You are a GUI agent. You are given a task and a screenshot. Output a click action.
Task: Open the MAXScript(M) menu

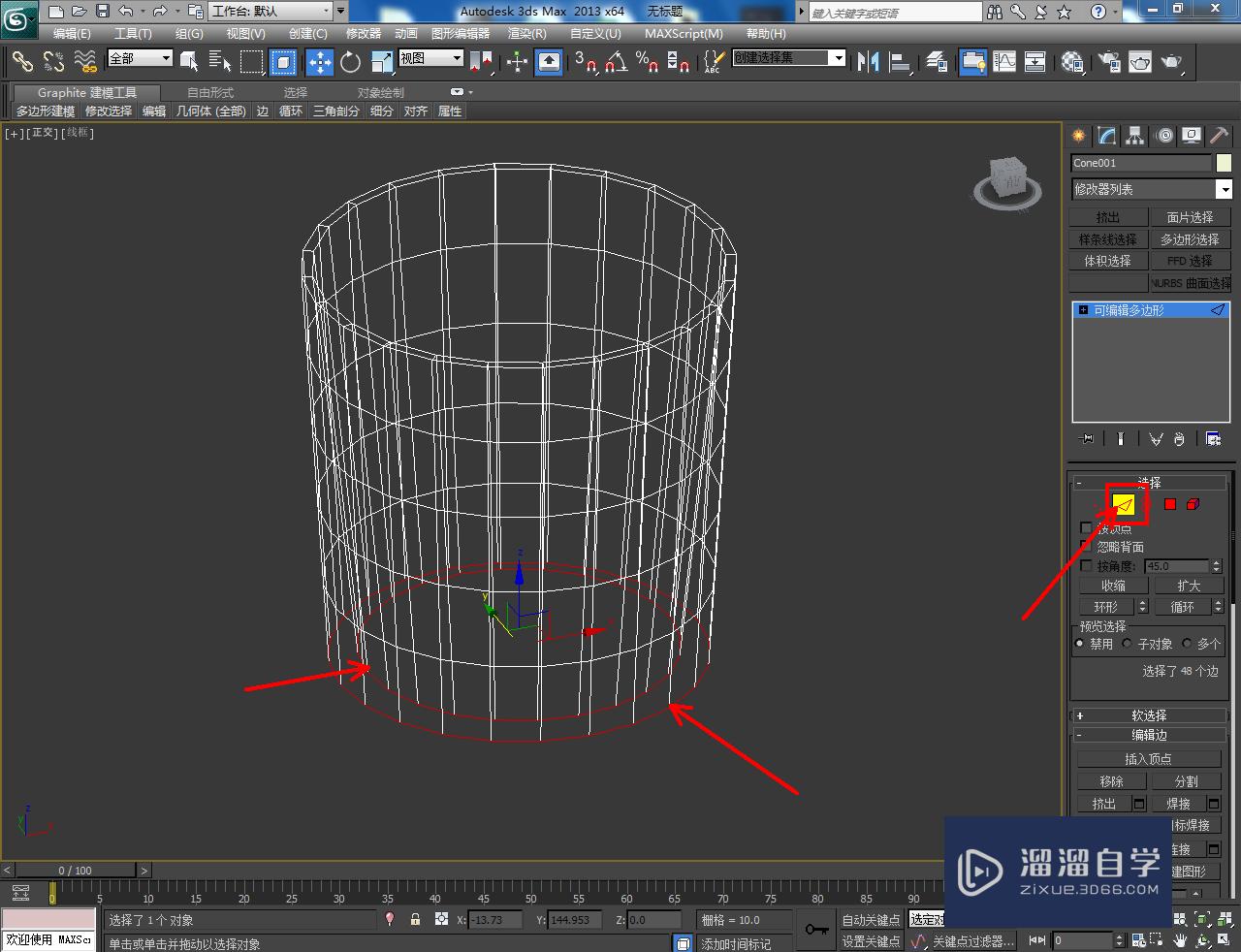684,34
